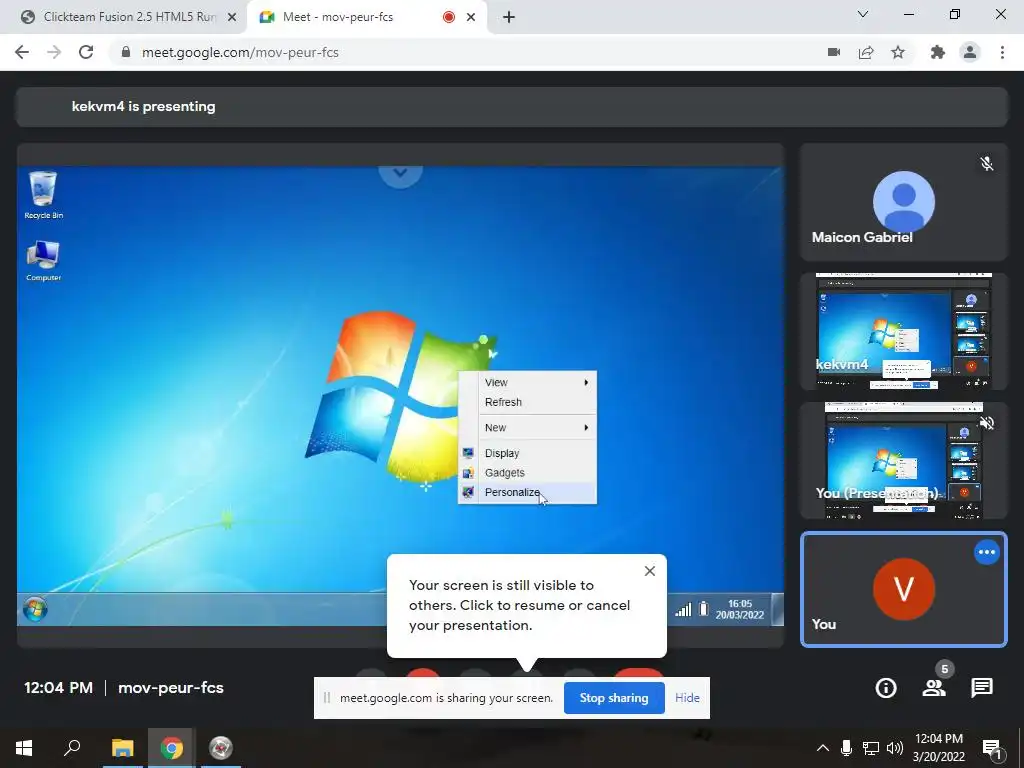Image resolution: width=1024 pixels, height=768 pixels.
Task: Open Chrome profile avatar icon
Action: 970,52
